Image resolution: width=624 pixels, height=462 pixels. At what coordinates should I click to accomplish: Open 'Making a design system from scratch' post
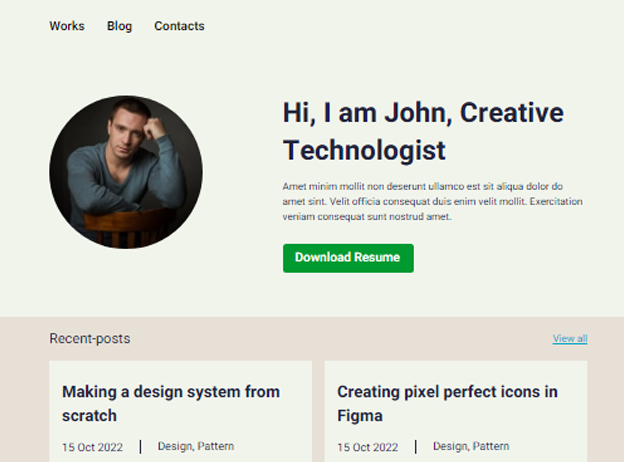[x=171, y=404]
